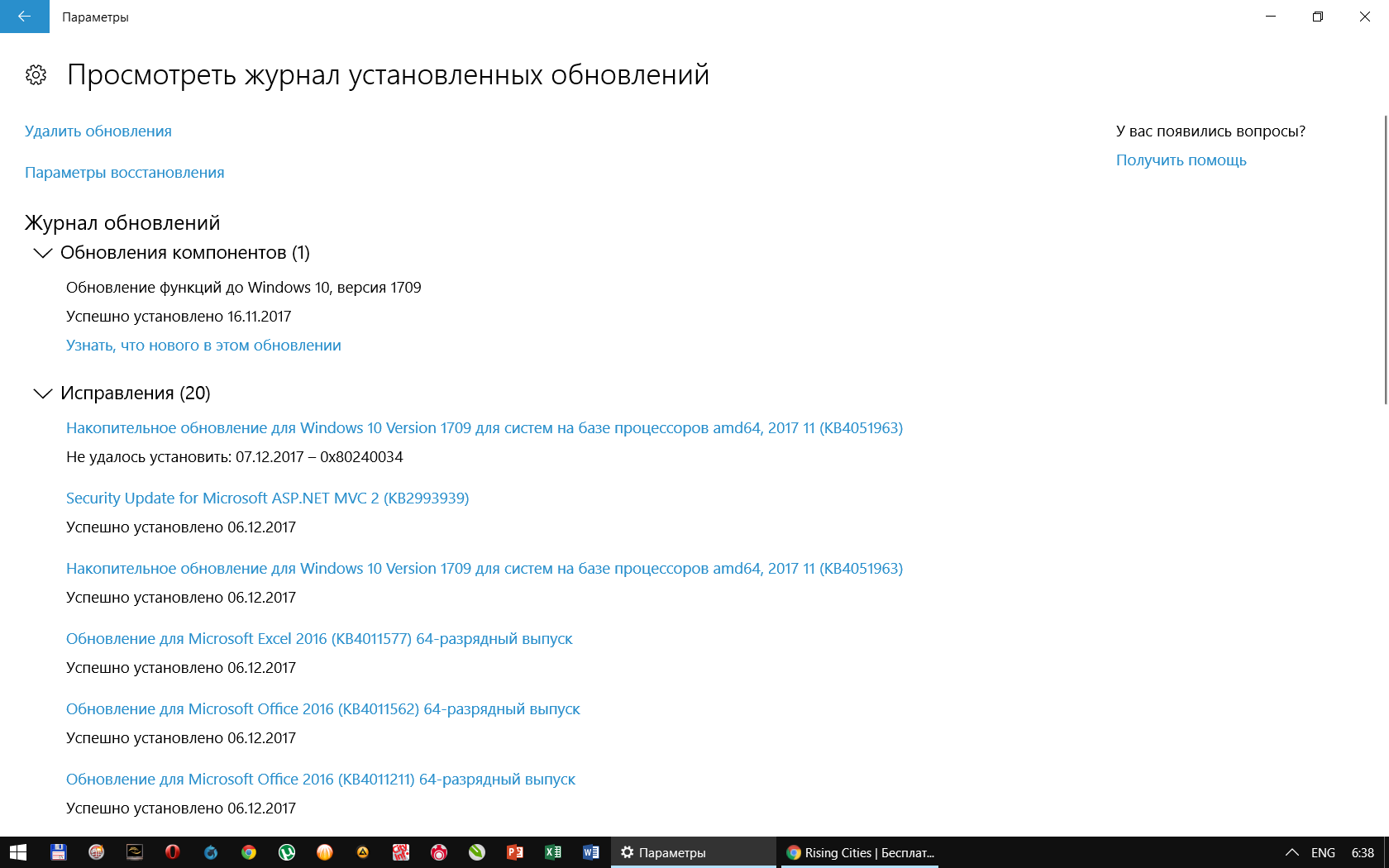Open the clock showing 6:38
The image size is (1389, 868).
click(x=1363, y=852)
